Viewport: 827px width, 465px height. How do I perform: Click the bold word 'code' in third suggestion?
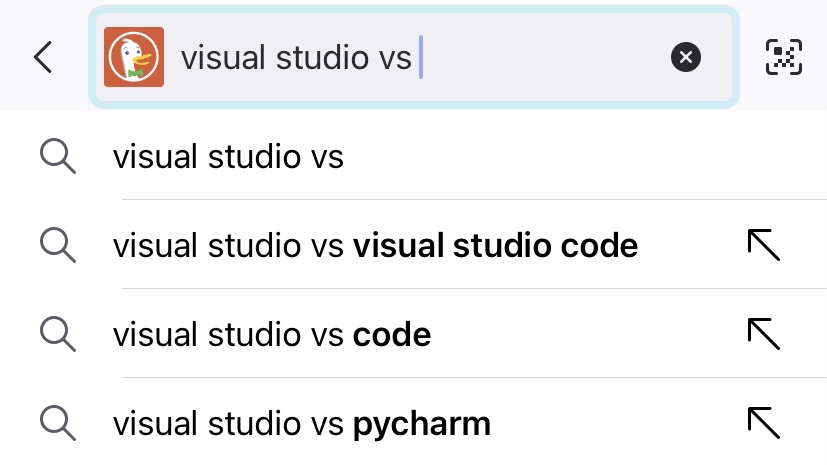[391, 334]
